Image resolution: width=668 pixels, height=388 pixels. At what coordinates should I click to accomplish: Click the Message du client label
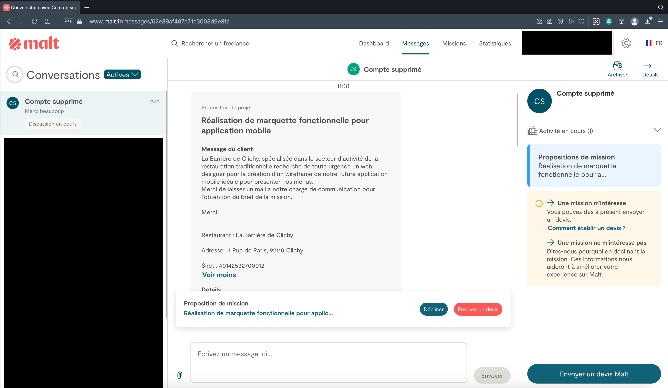click(227, 149)
